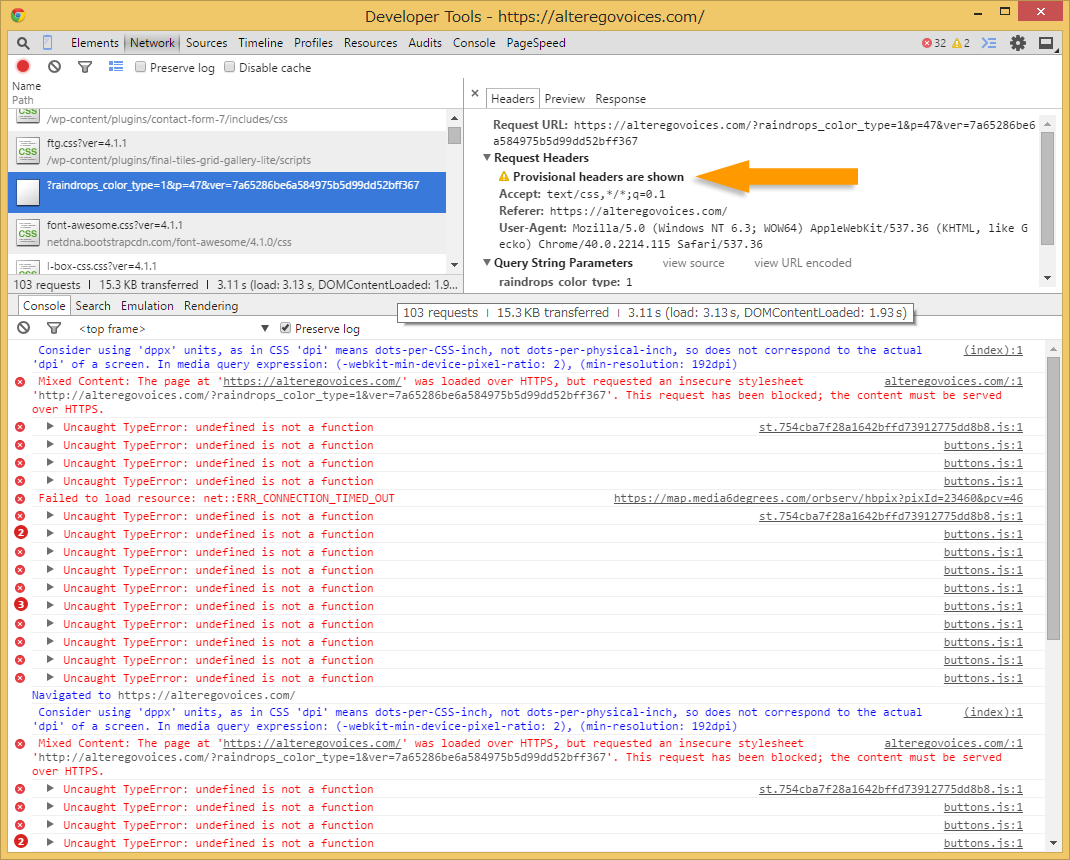Screen dimensions: 1070x860
Task: Switch to the Resources panel
Action: [x=371, y=43]
